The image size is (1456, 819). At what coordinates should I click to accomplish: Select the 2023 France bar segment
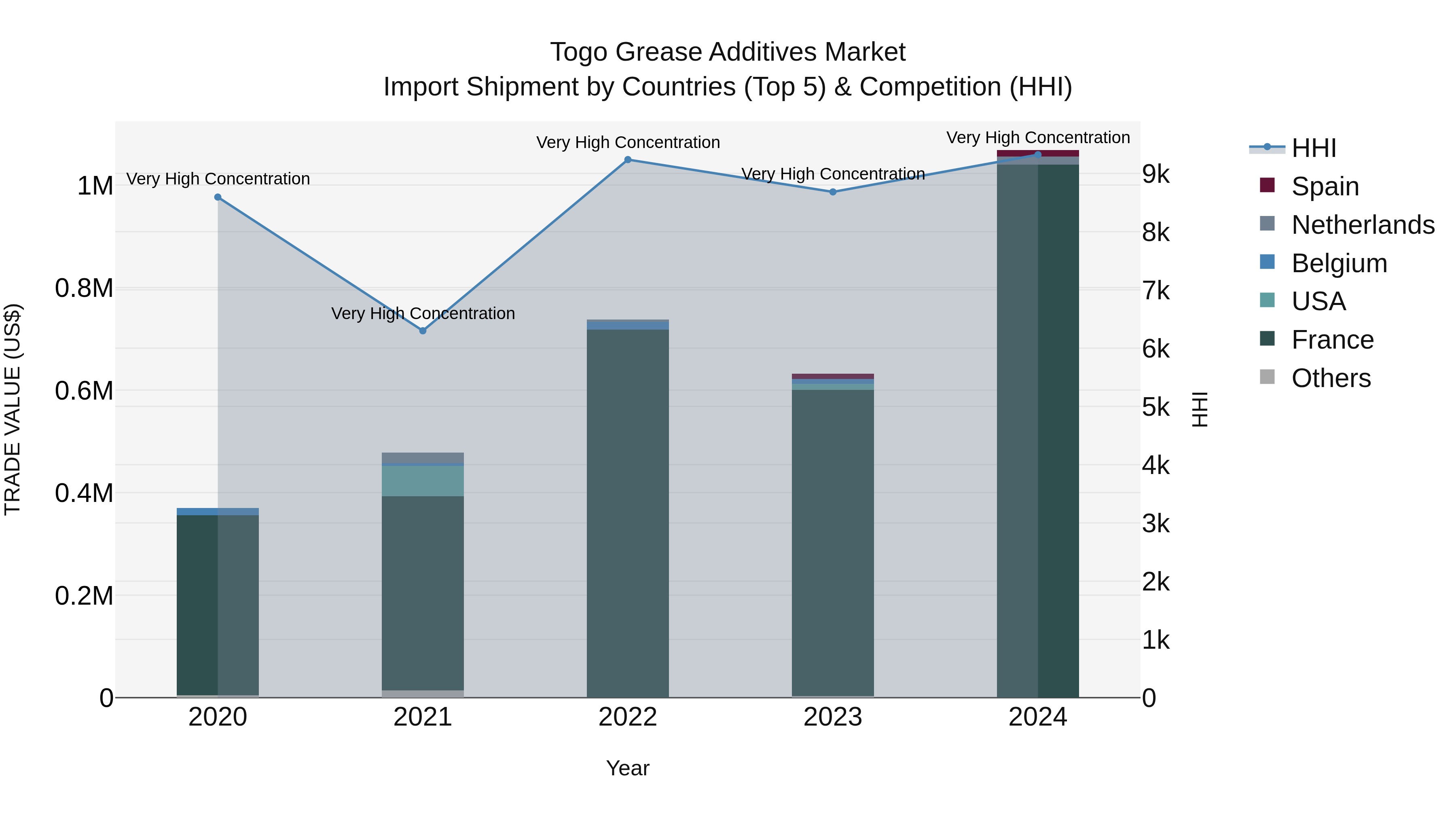point(833,543)
